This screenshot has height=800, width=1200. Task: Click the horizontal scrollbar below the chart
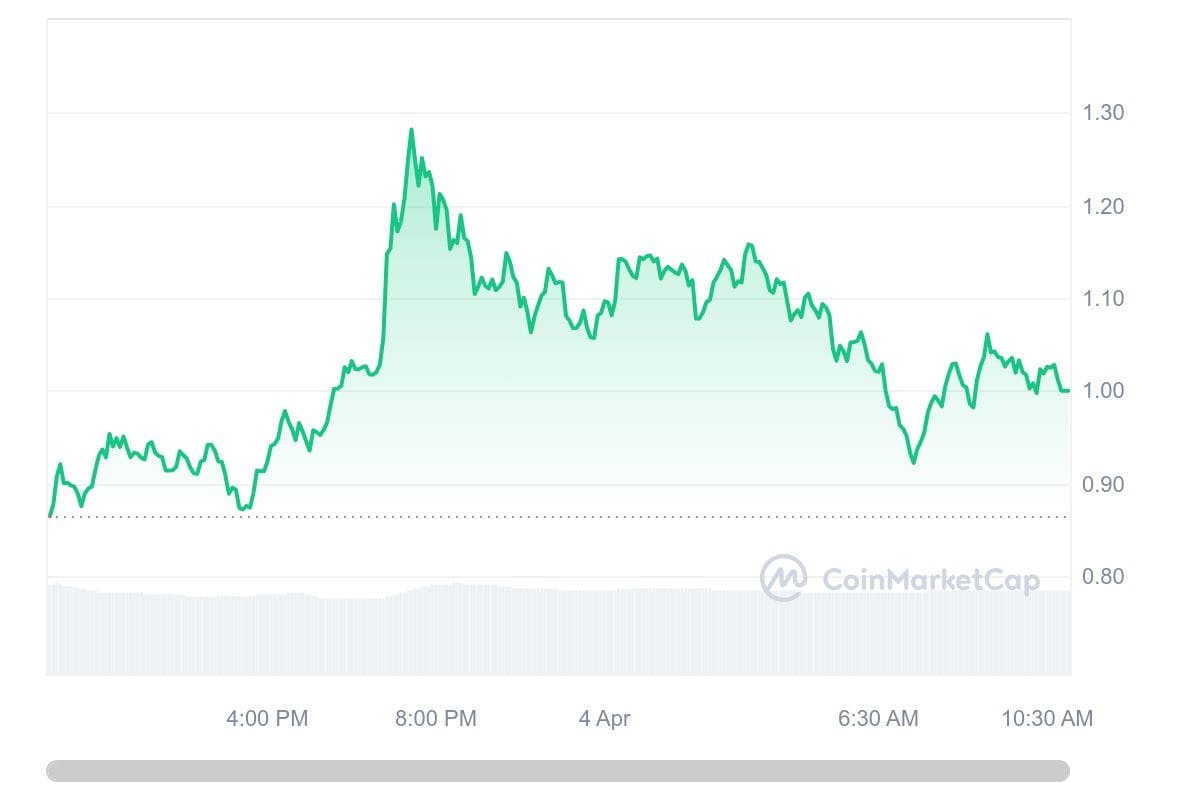click(x=558, y=771)
